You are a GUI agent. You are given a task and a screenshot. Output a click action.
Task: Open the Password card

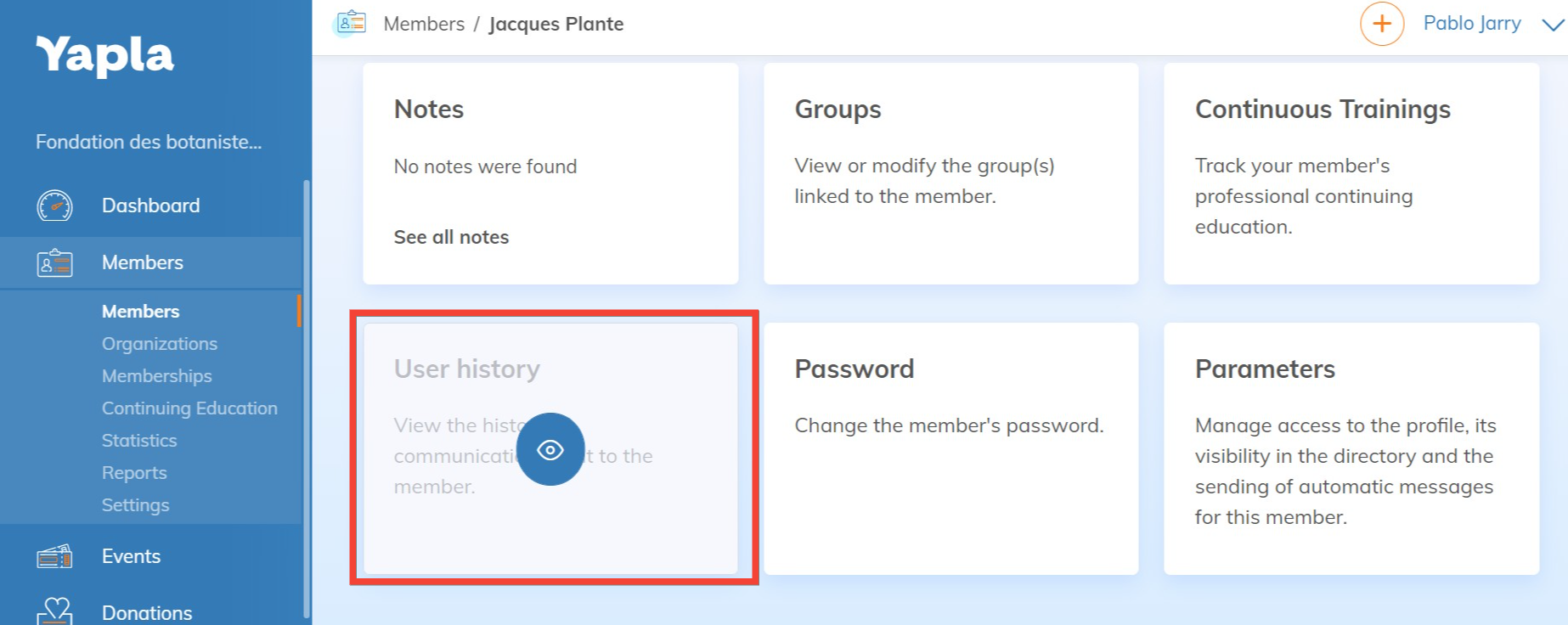tap(950, 448)
